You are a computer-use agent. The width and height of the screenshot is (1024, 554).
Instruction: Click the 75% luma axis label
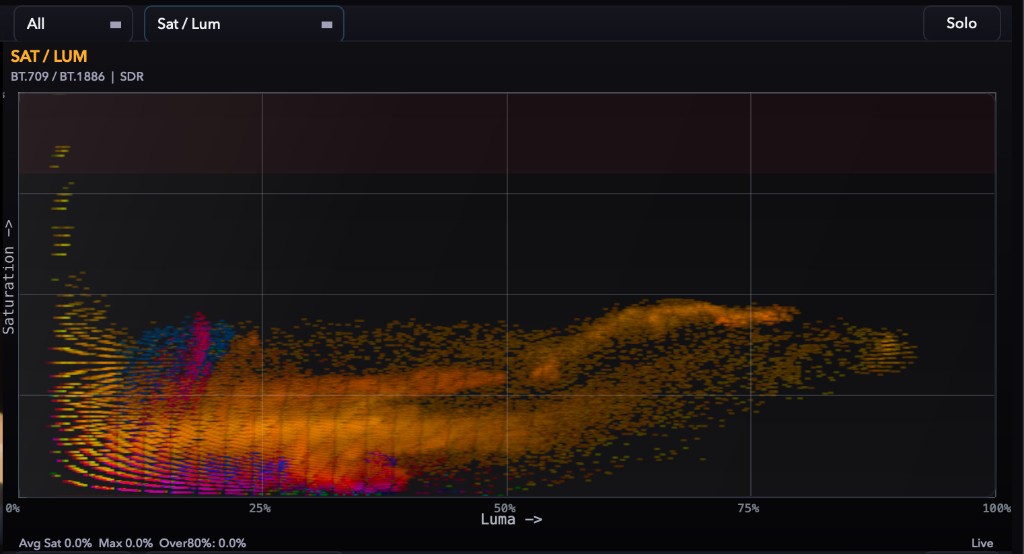(x=748, y=508)
